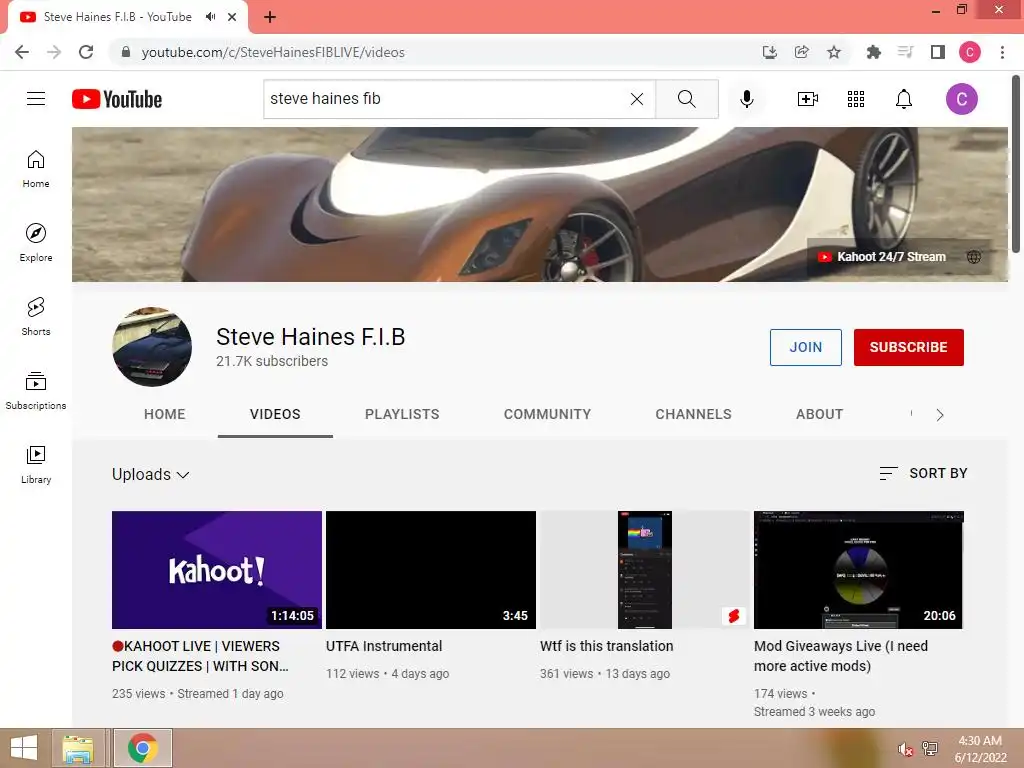Open the ABOUT tab
The width and height of the screenshot is (1024, 768).
point(820,414)
